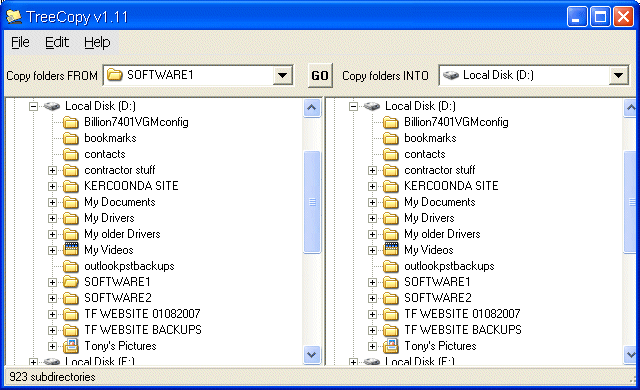The height and width of the screenshot is (390, 640).
Task: Click the 923 subdirectories status text
Action: tap(52, 377)
